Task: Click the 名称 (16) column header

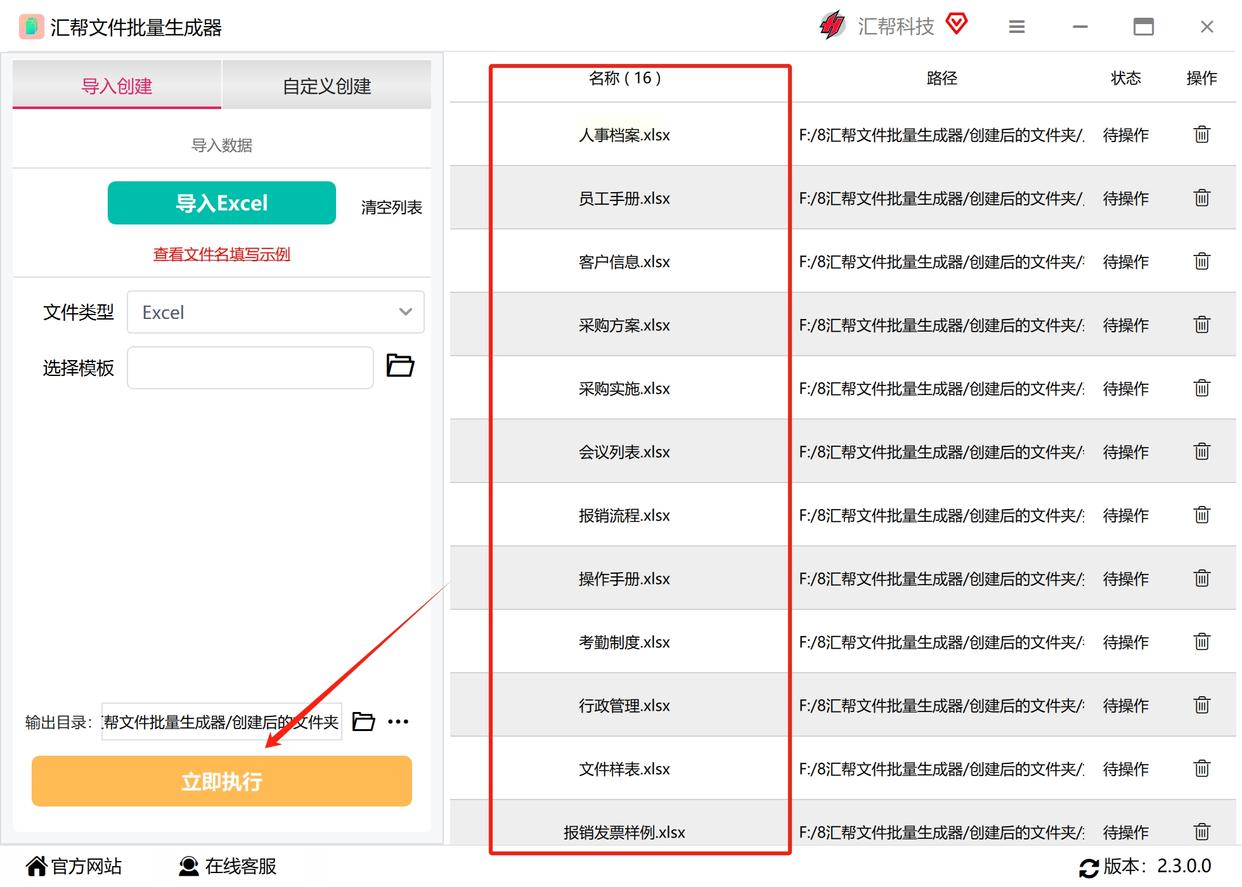Action: point(625,78)
